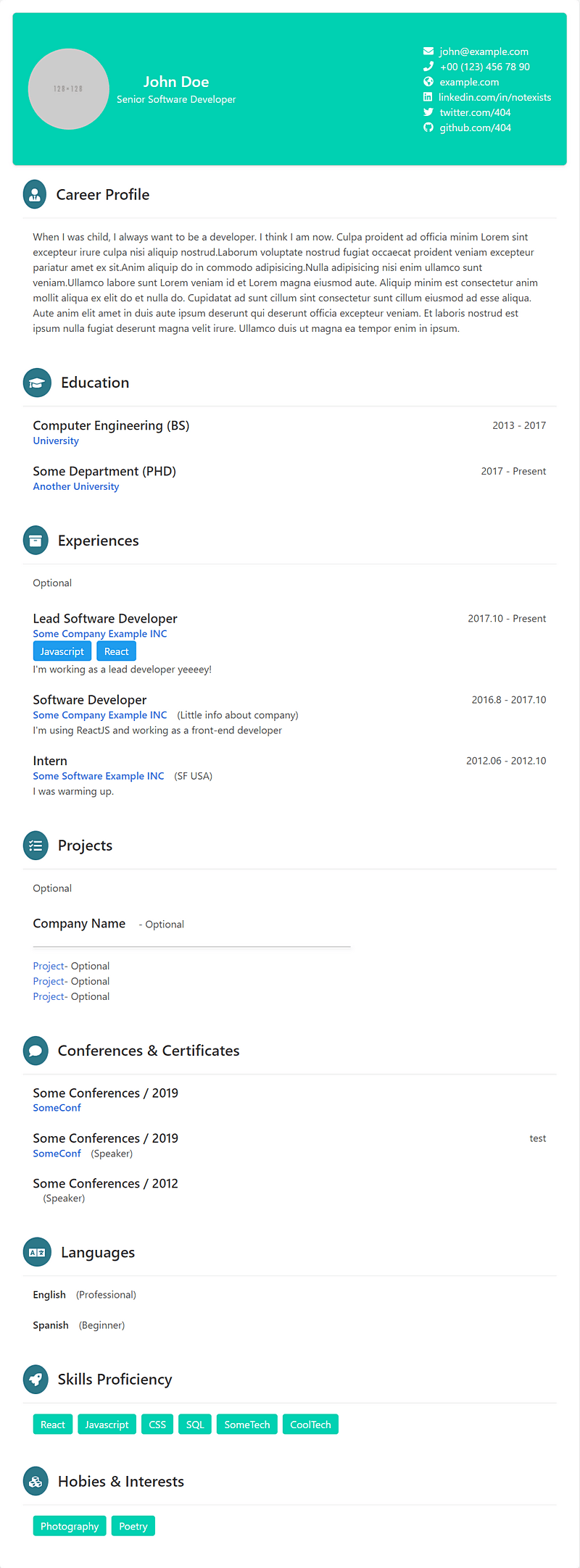
Task: Open the Another University link
Action: 76,487
